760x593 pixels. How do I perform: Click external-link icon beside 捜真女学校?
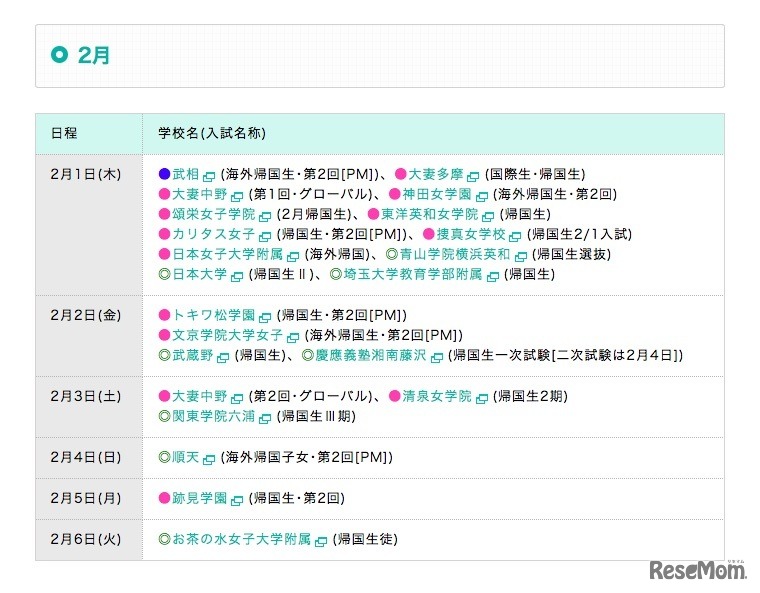(515, 236)
